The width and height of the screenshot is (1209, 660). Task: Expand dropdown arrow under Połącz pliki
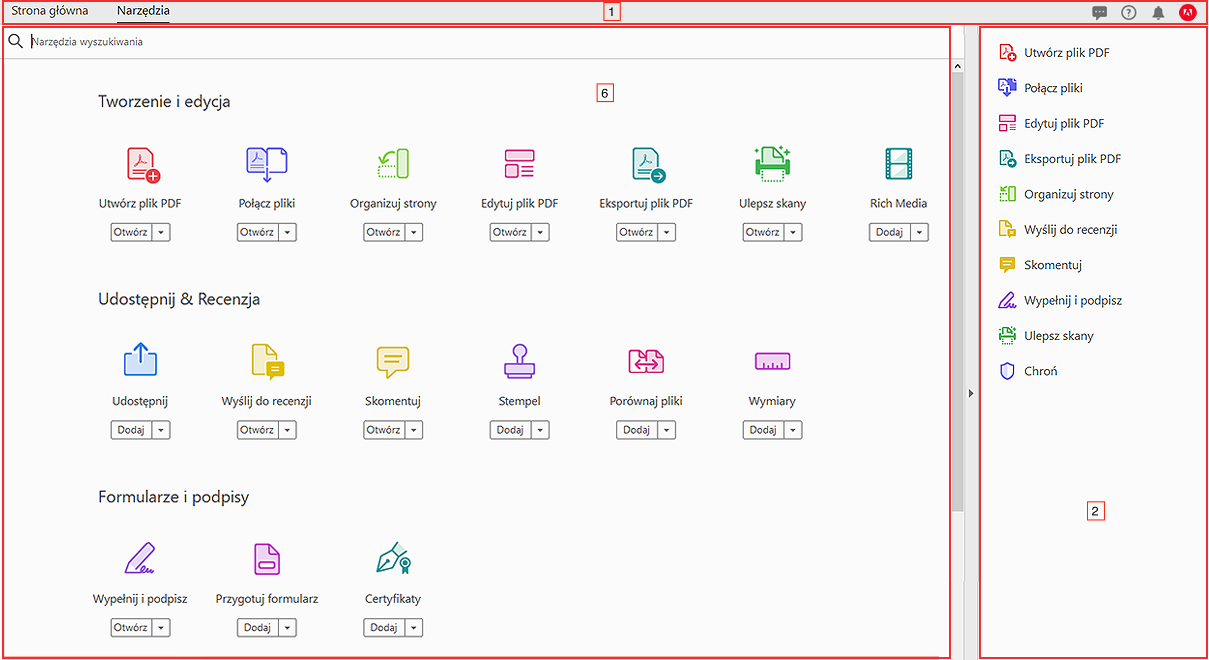coord(288,232)
